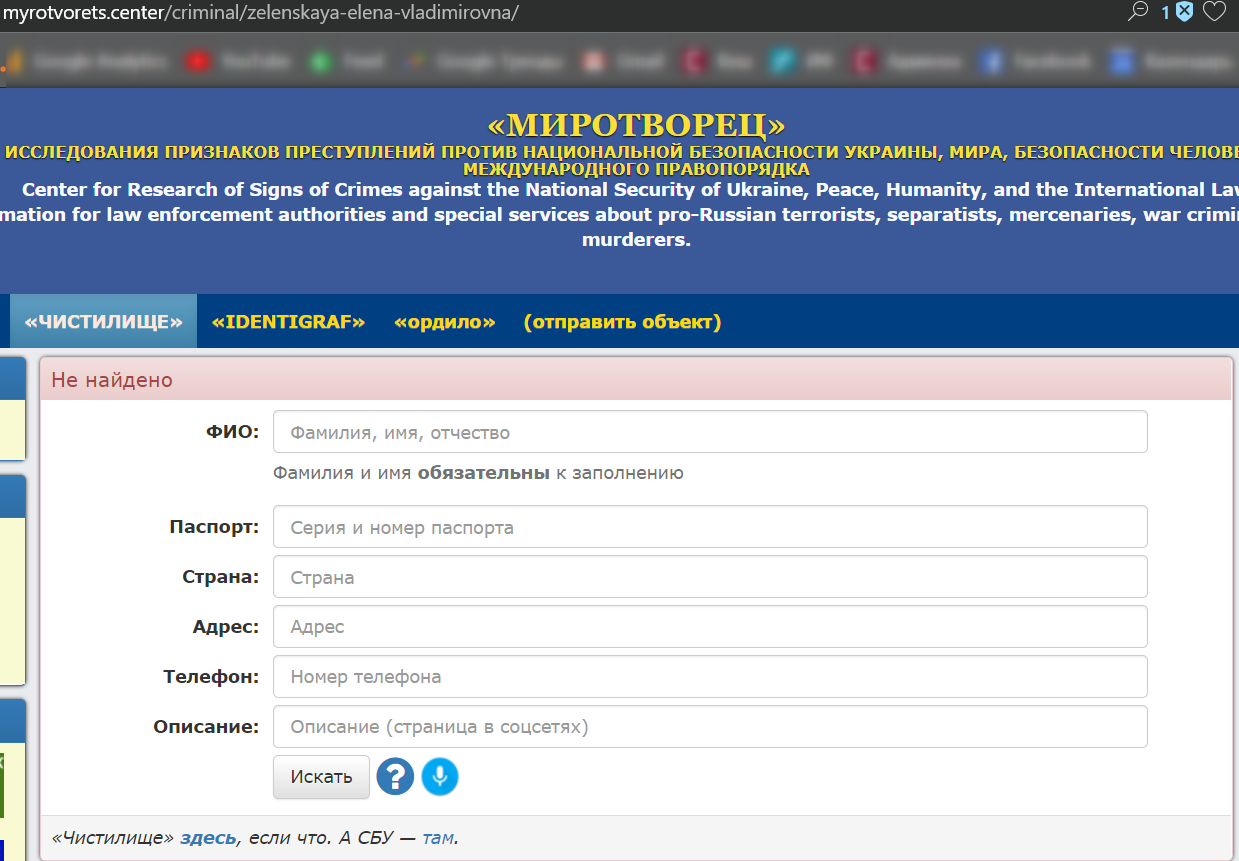Viewport: 1239px width, 861px height.
Task: Open the «IDENTIGRAF» menu item
Action: tap(288, 322)
